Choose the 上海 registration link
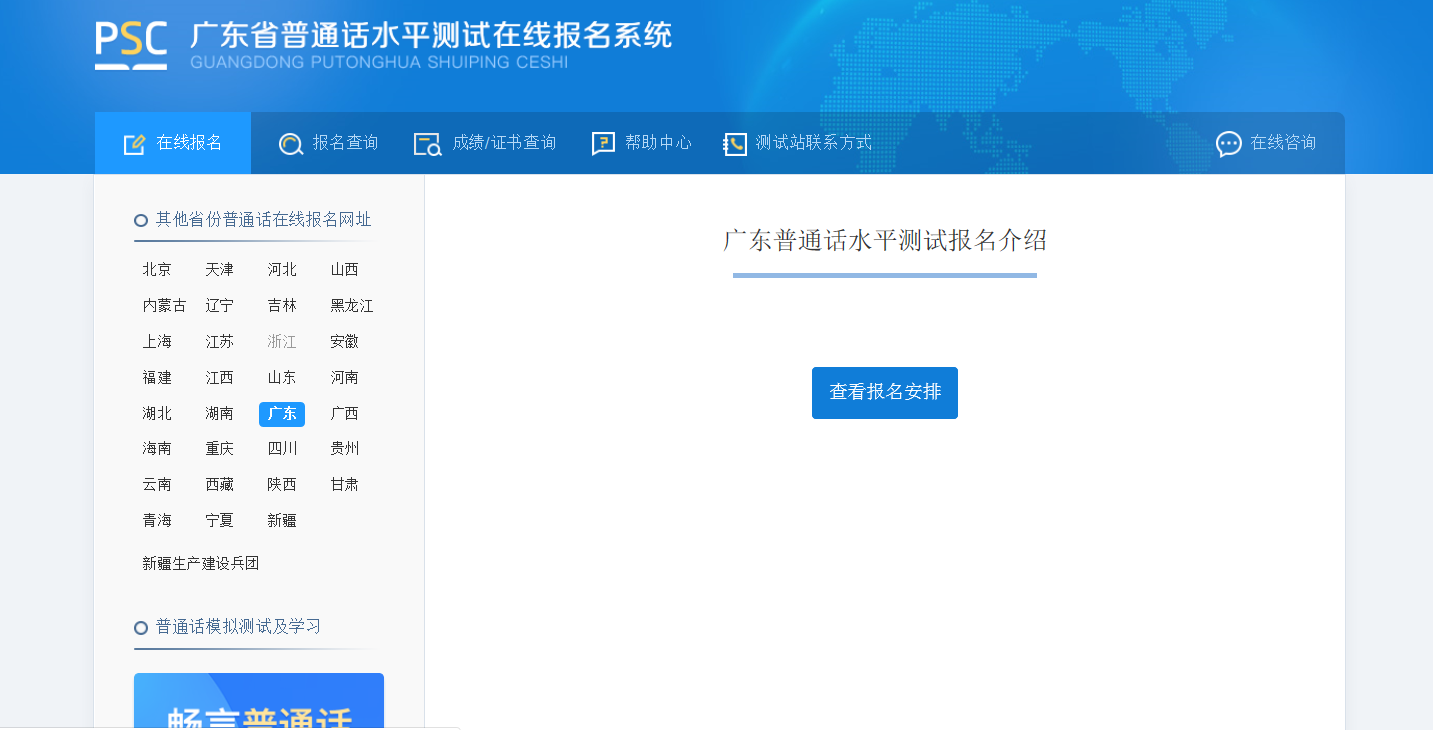Screen dimensions: 1433x730 tap(157, 342)
